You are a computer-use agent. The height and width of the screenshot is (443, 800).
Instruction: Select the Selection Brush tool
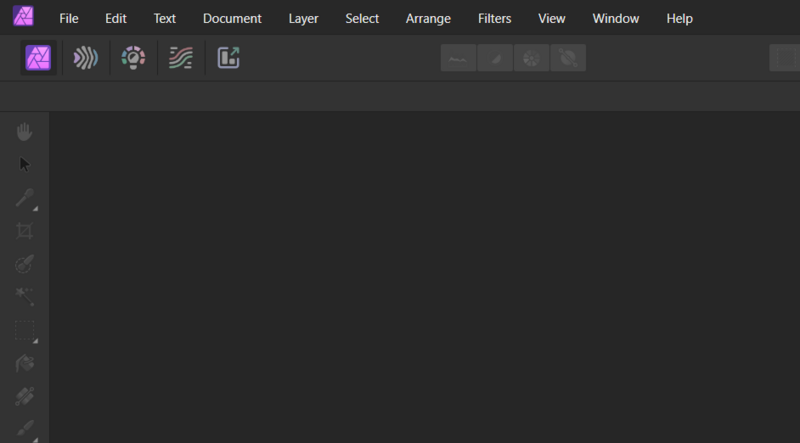point(24,264)
